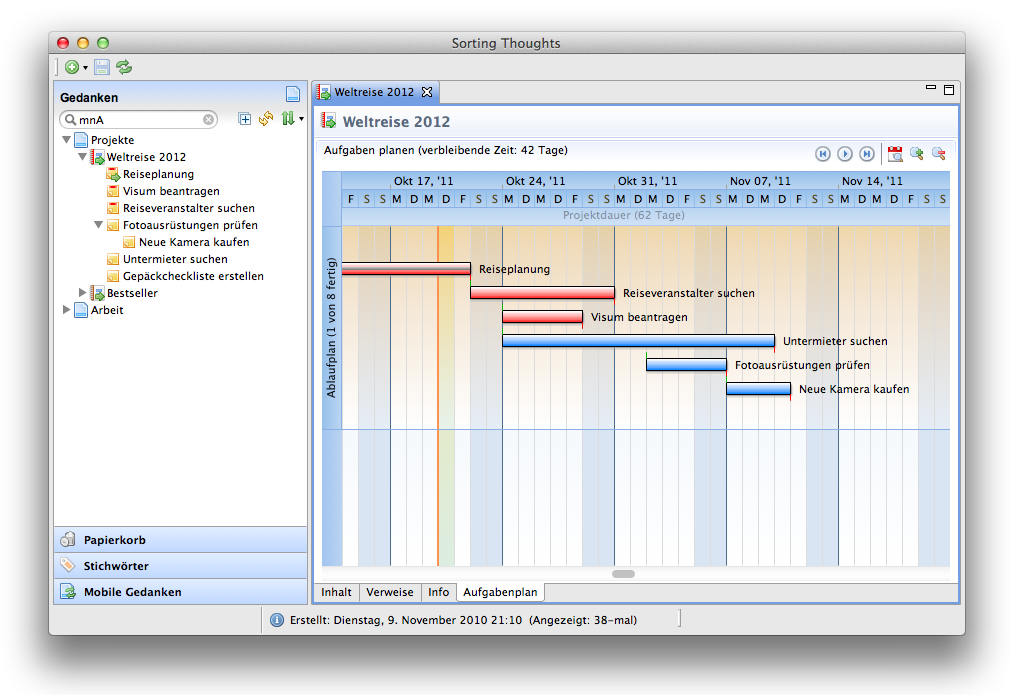Jump to the last task in the timeline
1010x695 pixels.
[867, 153]
